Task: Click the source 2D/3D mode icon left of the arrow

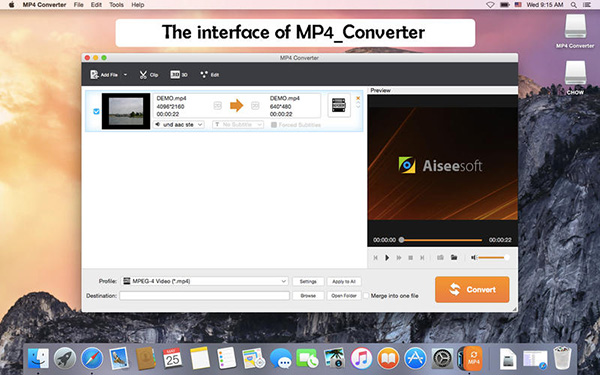Action: click(217, 106)
